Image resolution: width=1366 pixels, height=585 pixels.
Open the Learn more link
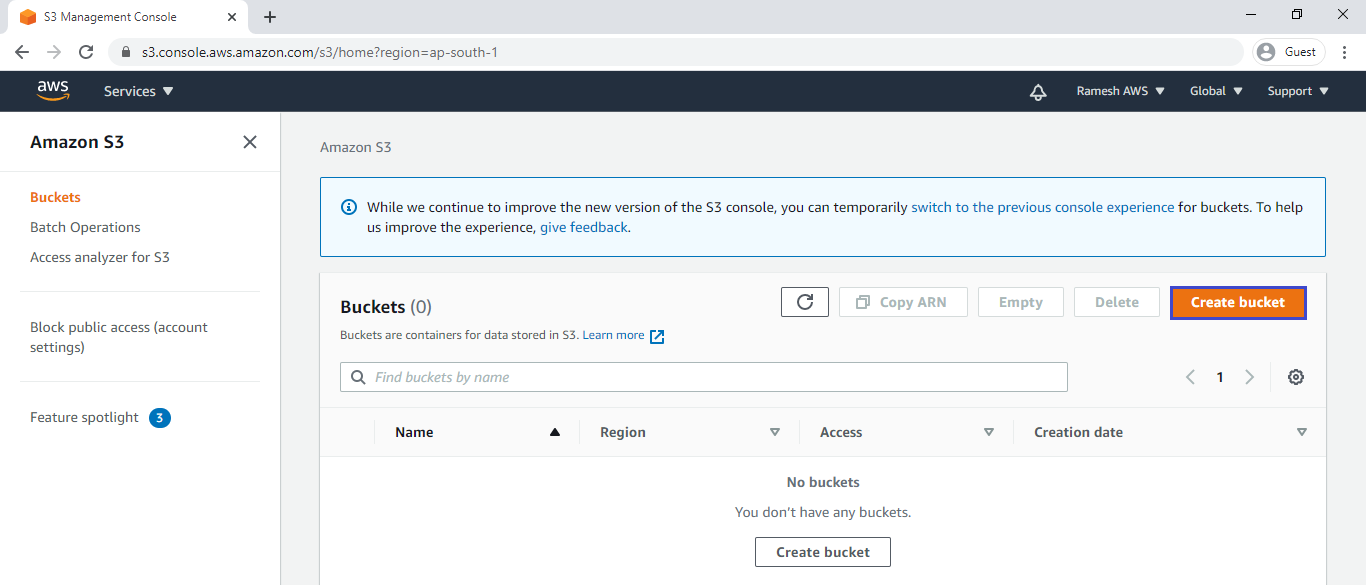pyautogui.click(x=623, y=336)
